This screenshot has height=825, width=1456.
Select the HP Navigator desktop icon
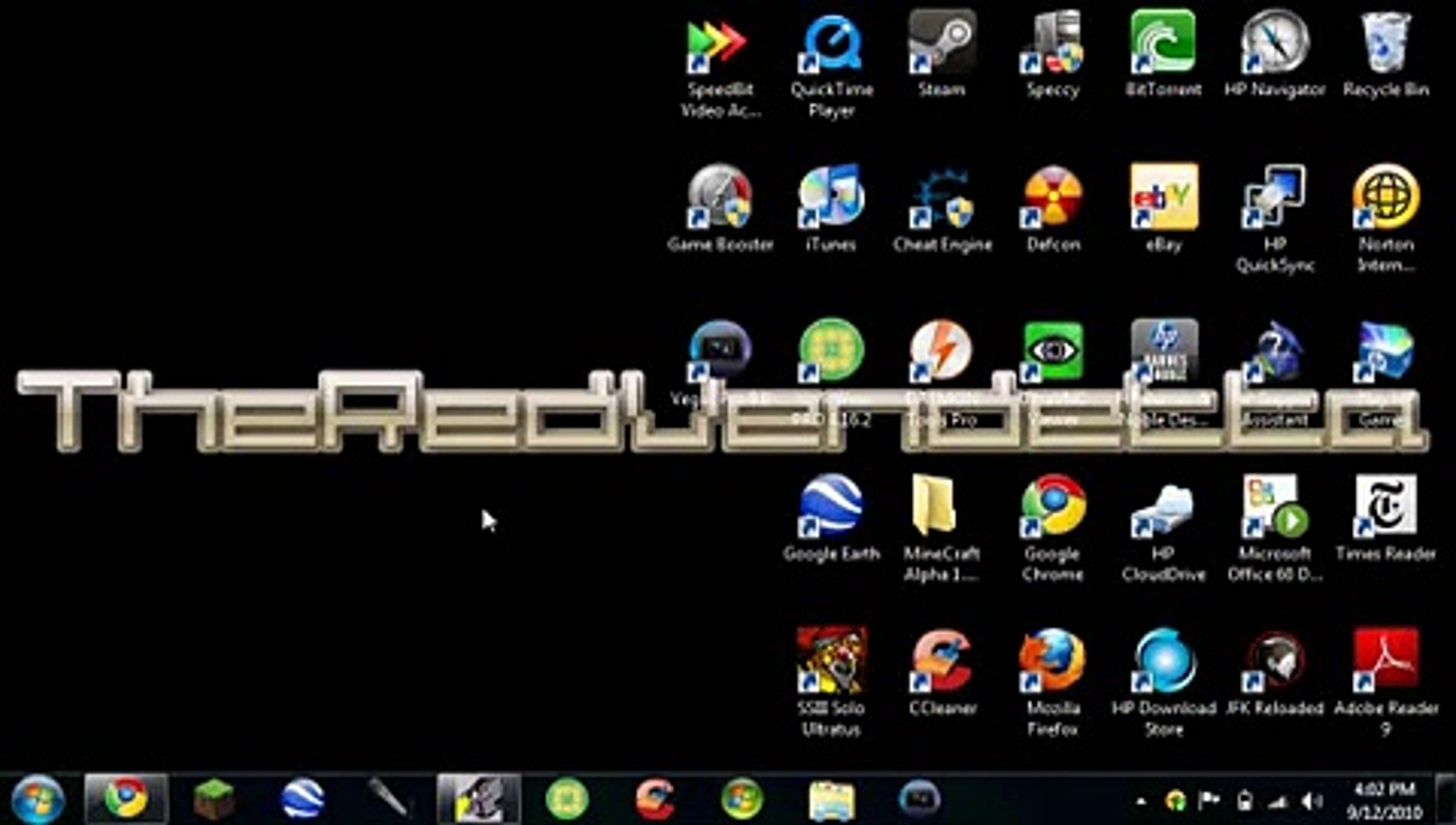(1274, 55)
